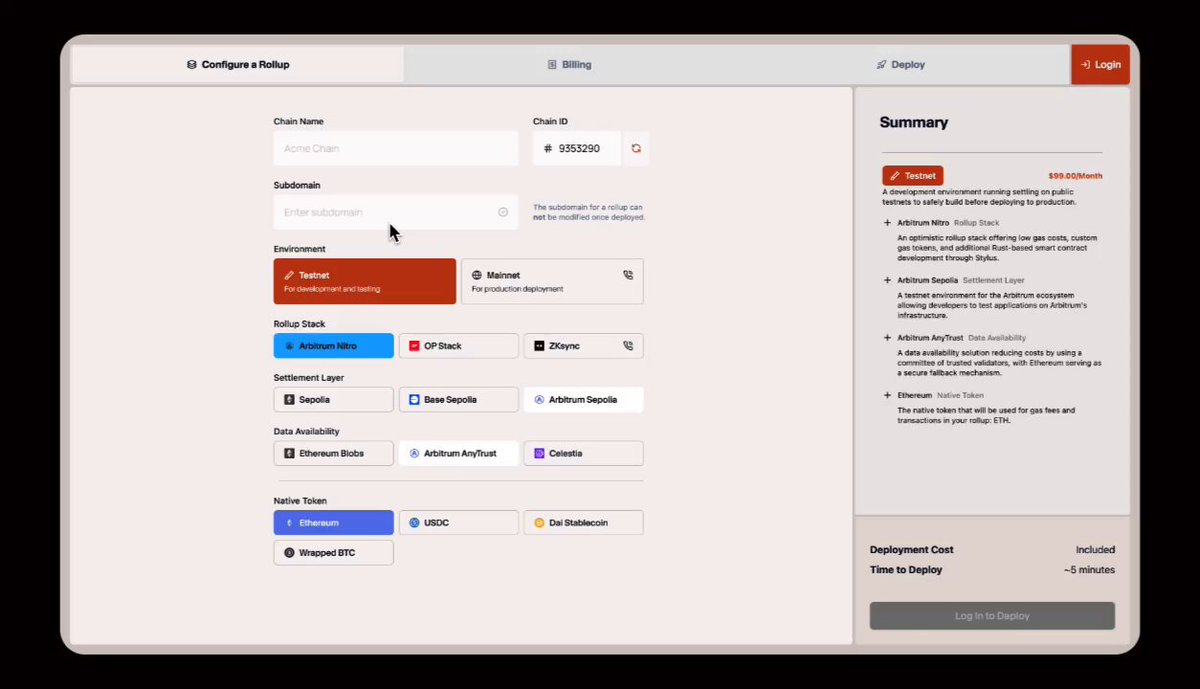
Task: Open the Configure a Rollup tab
Action: coord(238,64)
